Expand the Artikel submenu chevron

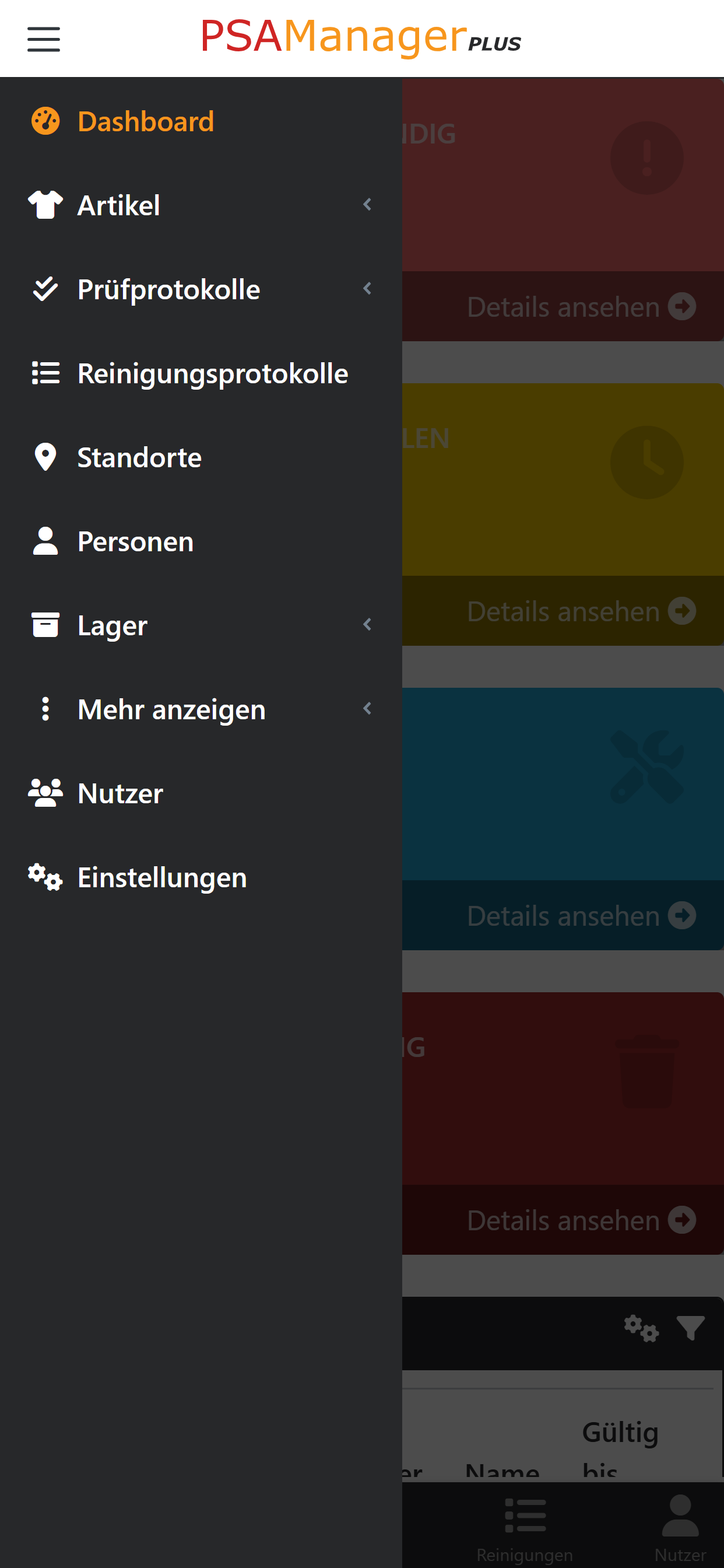tap(367, 205)
